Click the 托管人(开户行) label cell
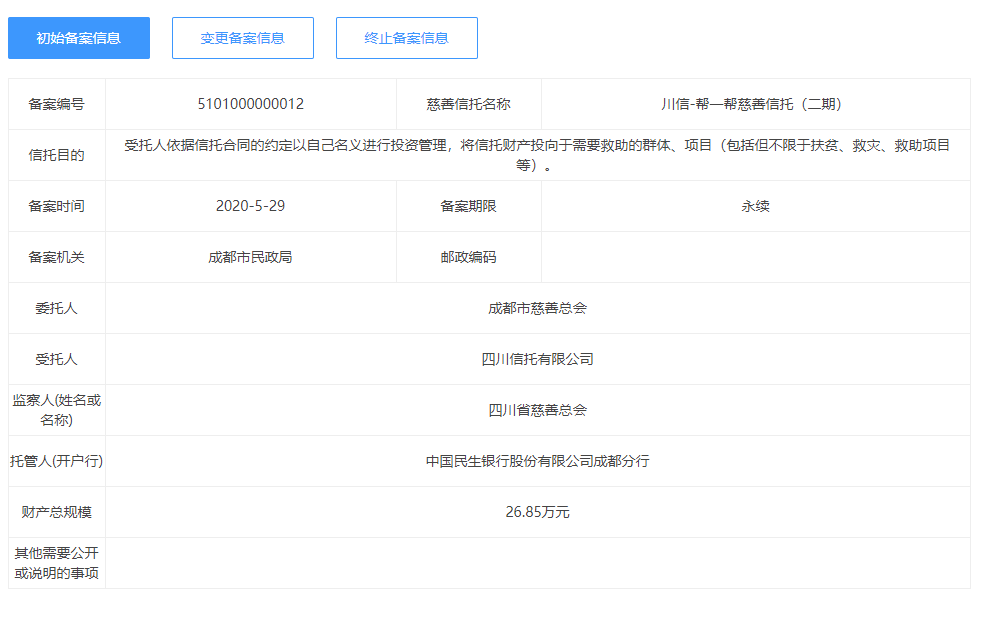 click(x=57, y=461)
